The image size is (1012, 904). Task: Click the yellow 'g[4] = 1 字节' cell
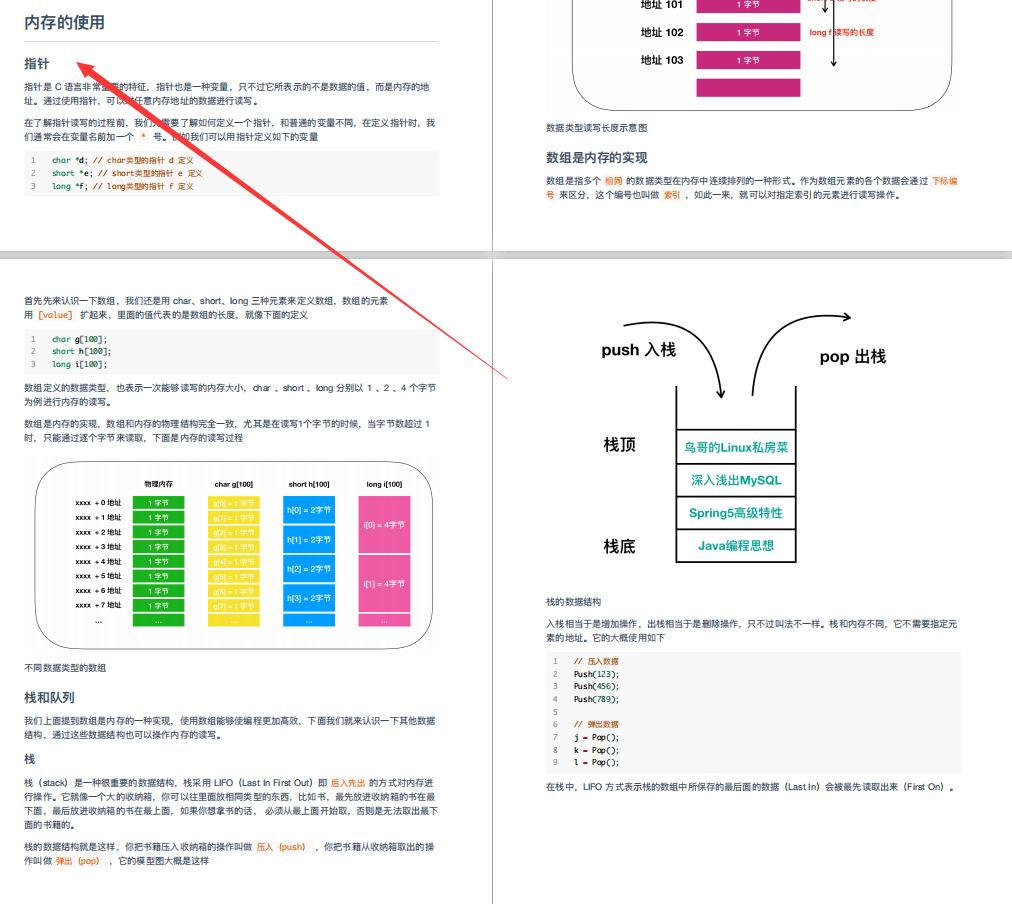(x=234, y=562)
